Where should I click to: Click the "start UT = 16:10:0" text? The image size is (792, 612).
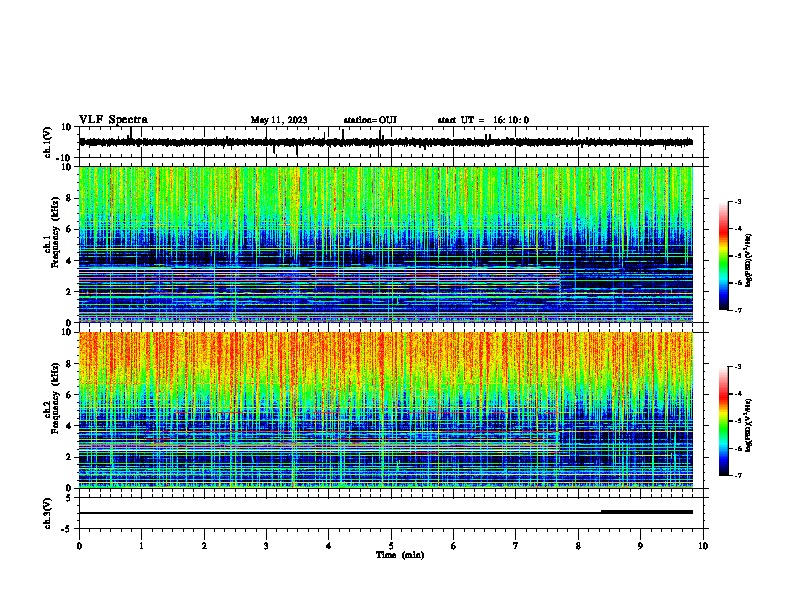483,120
